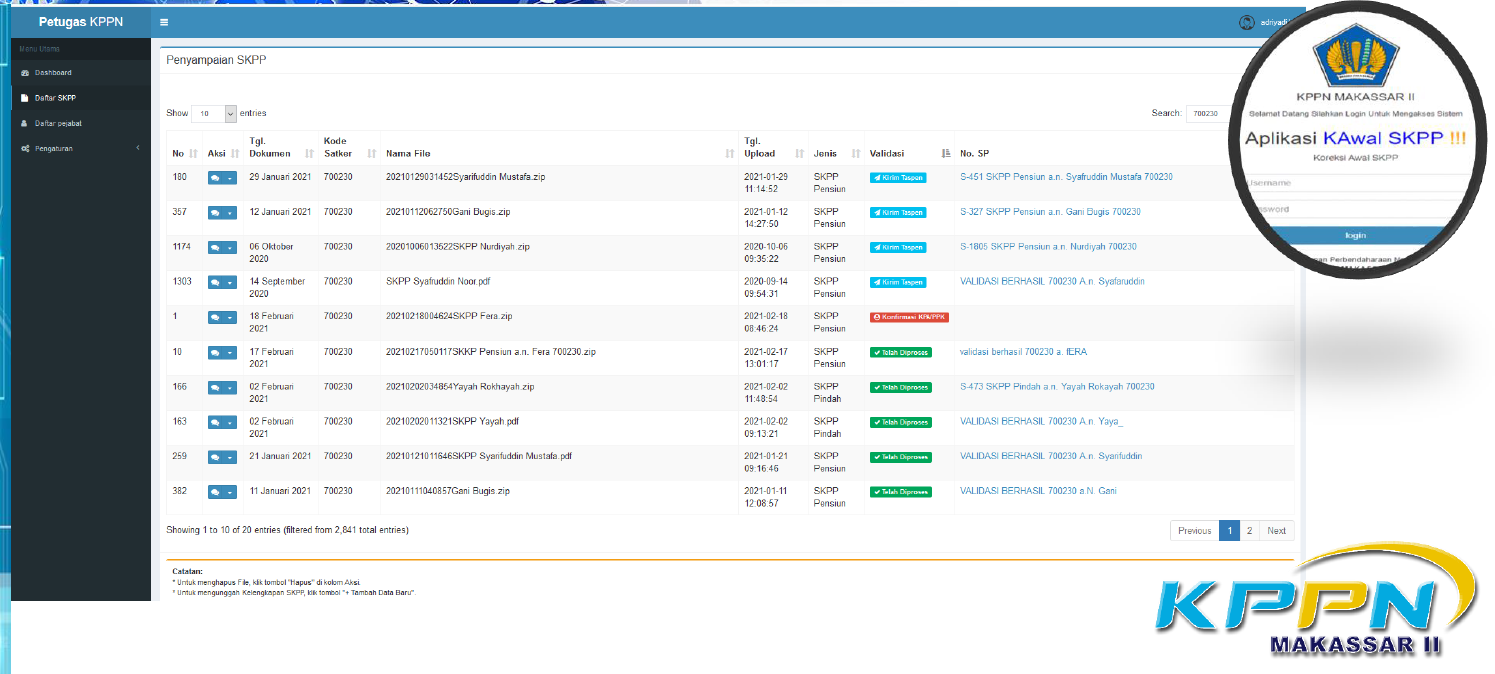Click comment icon for row 10 SKKP Pensiun Fera
This screenshot has height=674, width=1495.
pos(216,353)
